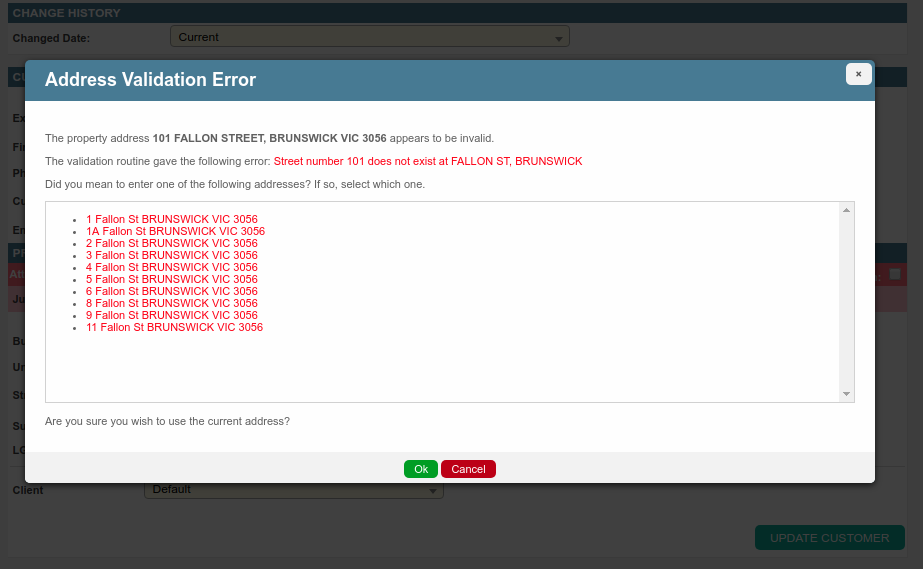Open the Changed Date dropdown
The height and width of the screenshot is (569, 923).
(x=369, y=37)
